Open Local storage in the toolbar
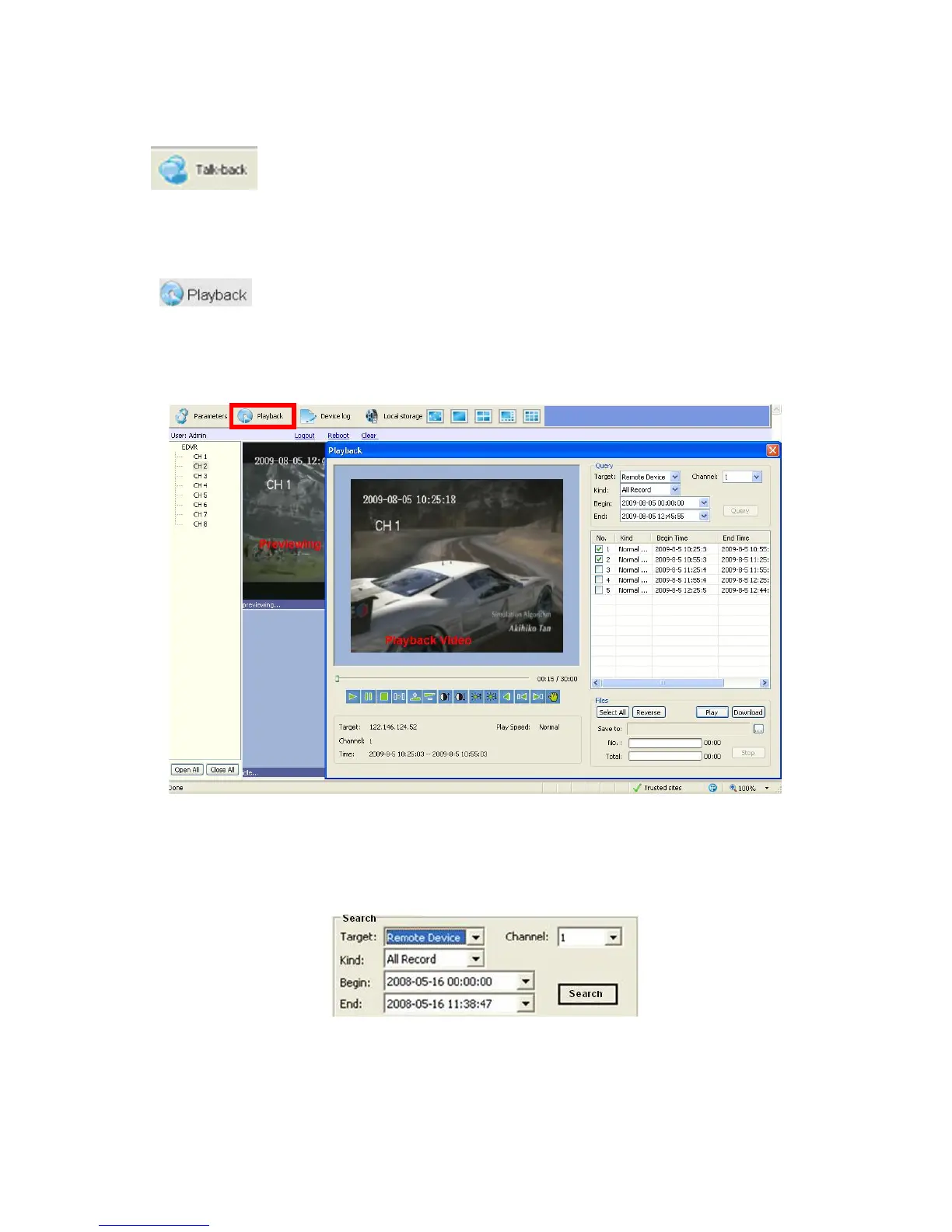The width and height of the screenshot is (952, 1232). point(394,416)
